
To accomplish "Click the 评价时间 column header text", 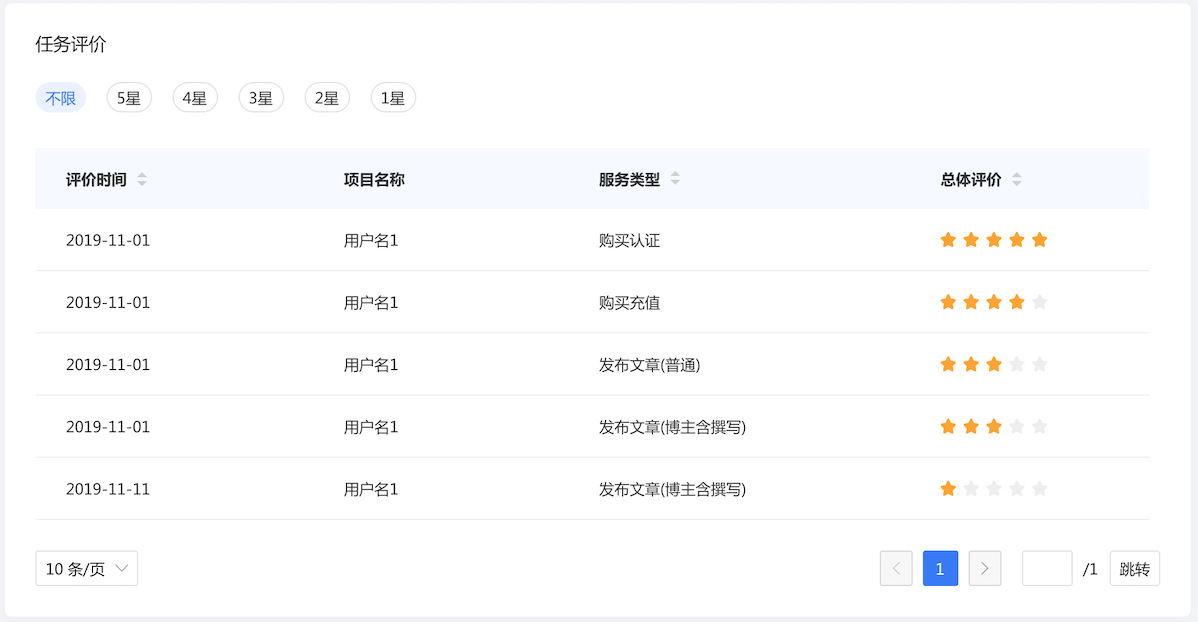I will 96,180.
